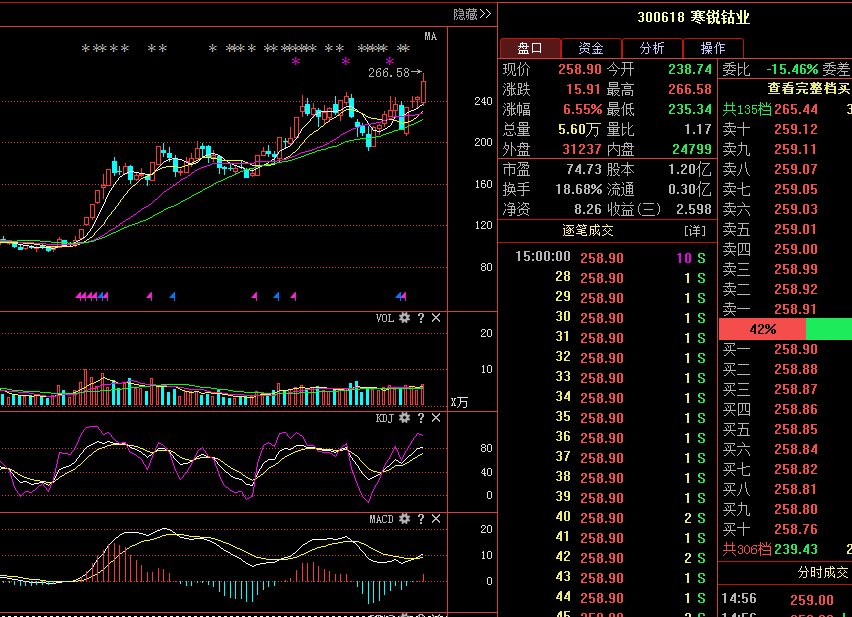Switch to the 盘口 tab
The width and height of the screenshot is (852, 617).
point(529,48)
